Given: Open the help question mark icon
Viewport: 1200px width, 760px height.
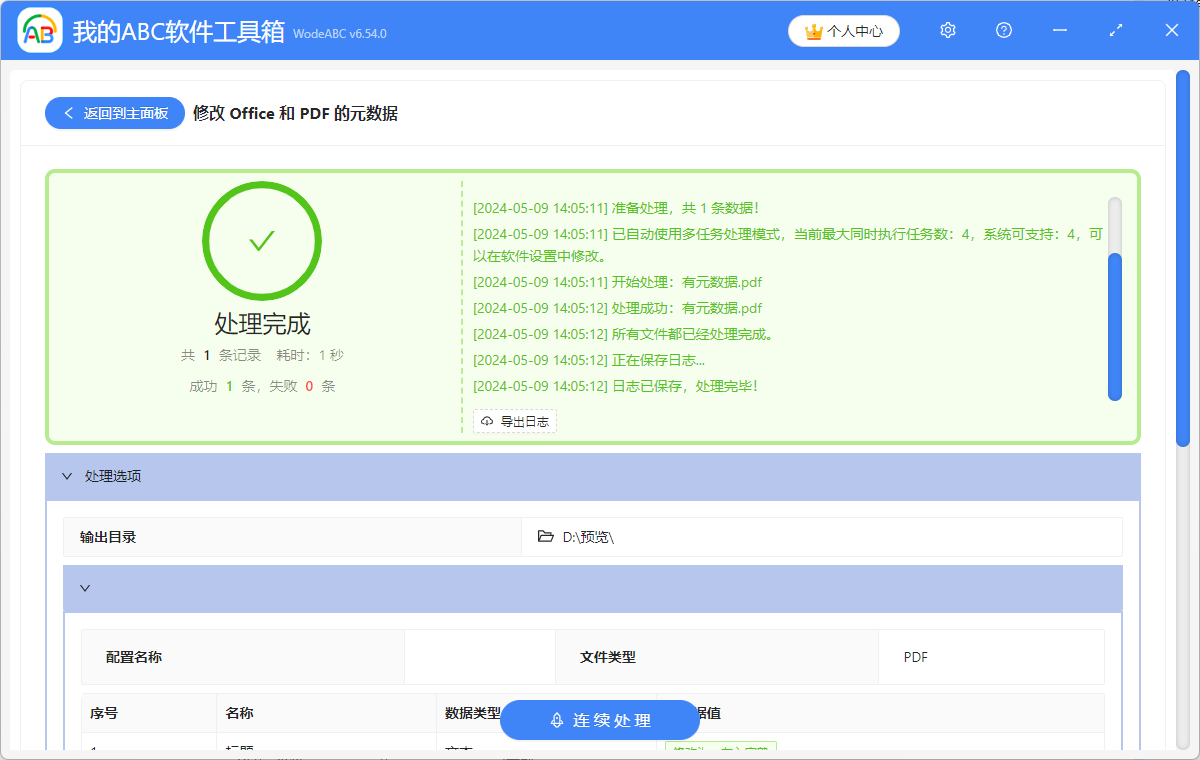Looking at the screenshot, I should (x=1004, y=31).
